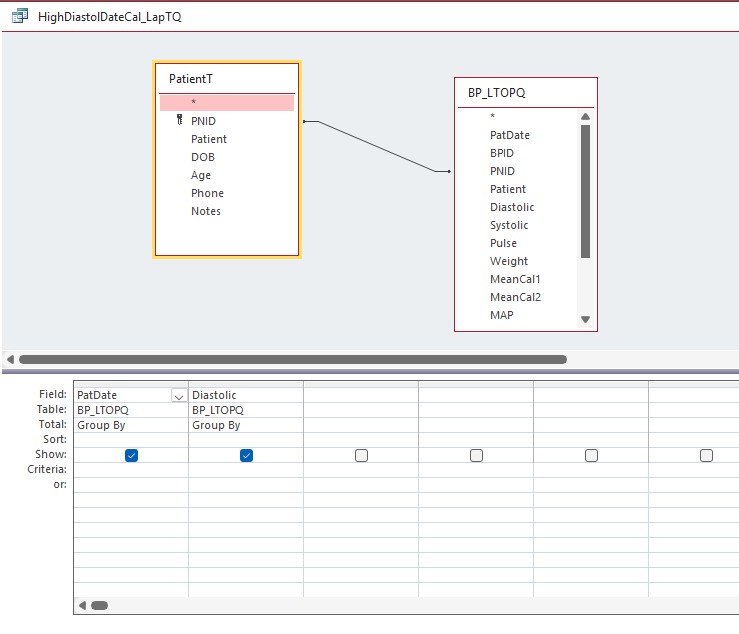The width and height of the screenshot is (739, 634).
Task: Select Patient field in PatientT table
Action: click(209, 139)
